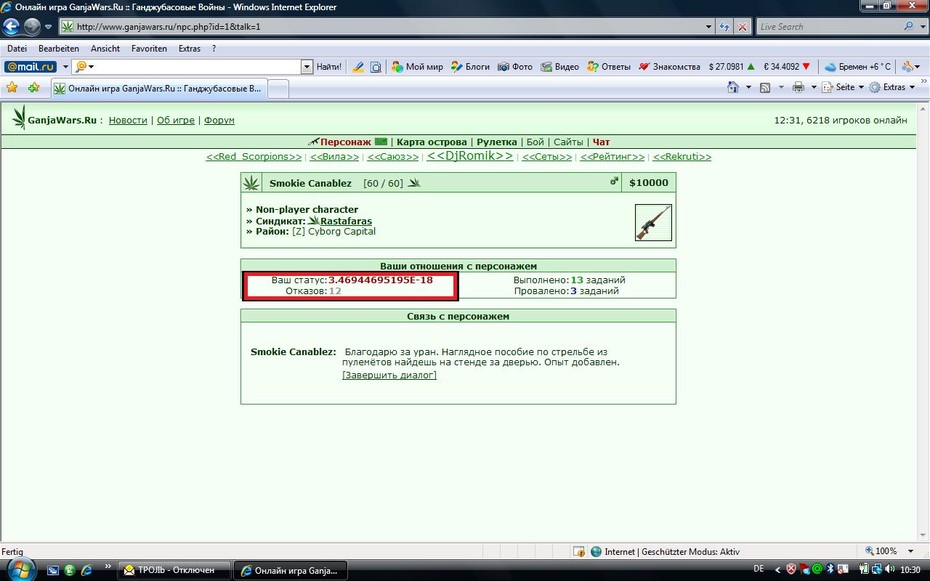Viewport: 930px width, 581px height.
Task: Click the page zoom icon beside the highlighter
Action: click(375, 67)
